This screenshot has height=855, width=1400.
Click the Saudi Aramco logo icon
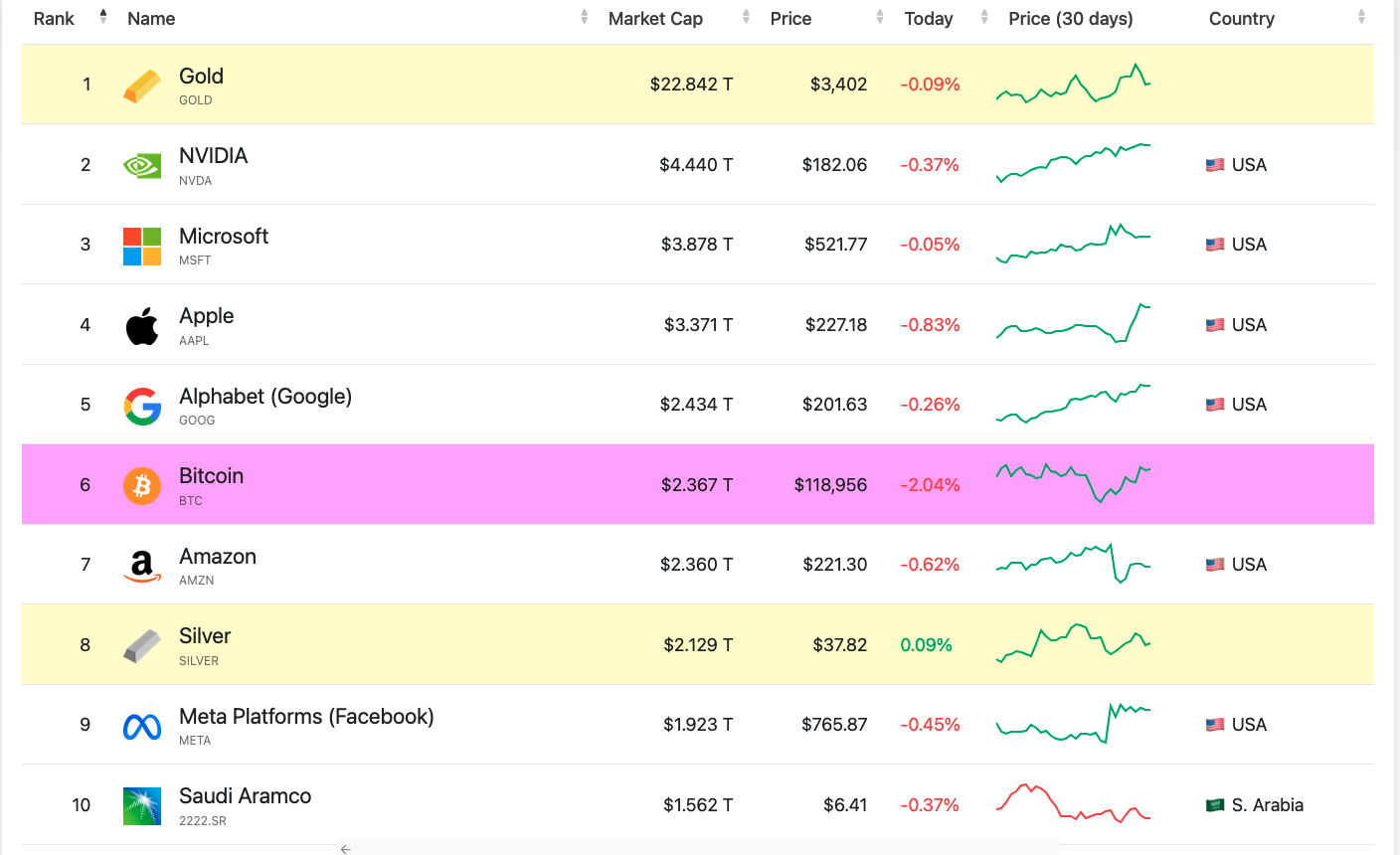coord(142,806)
